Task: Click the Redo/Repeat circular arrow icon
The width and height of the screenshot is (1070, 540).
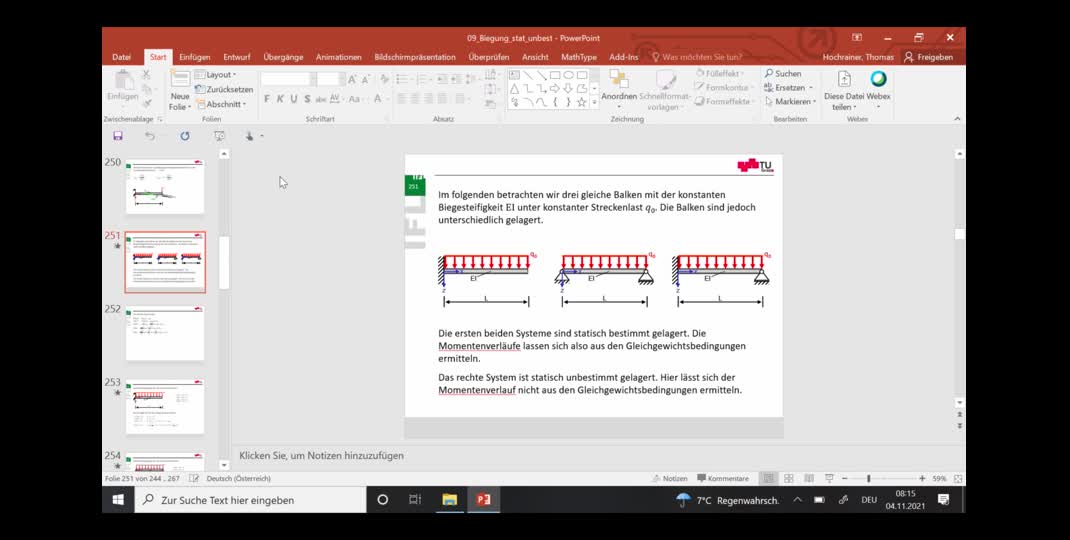Action: [185, 136]
